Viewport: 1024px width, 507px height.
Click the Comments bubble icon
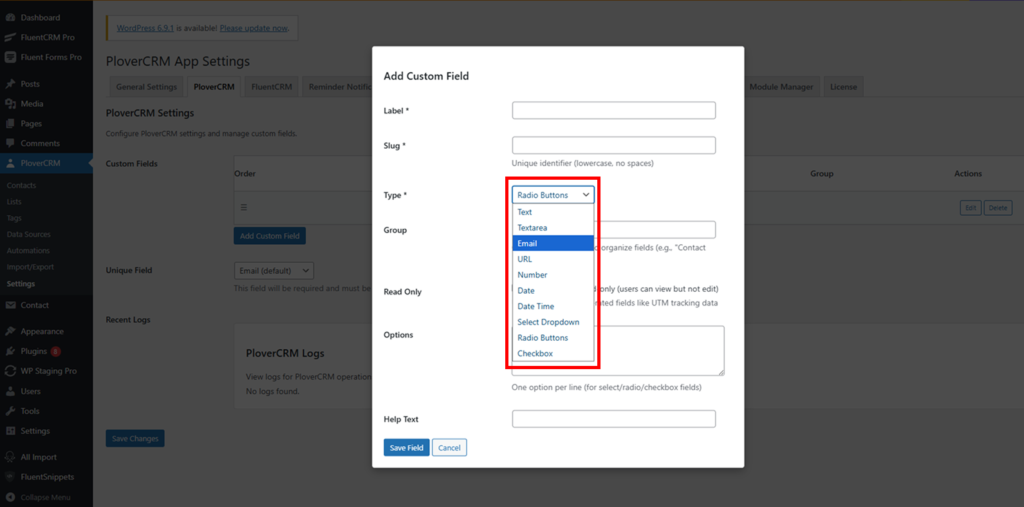(10, 143)
